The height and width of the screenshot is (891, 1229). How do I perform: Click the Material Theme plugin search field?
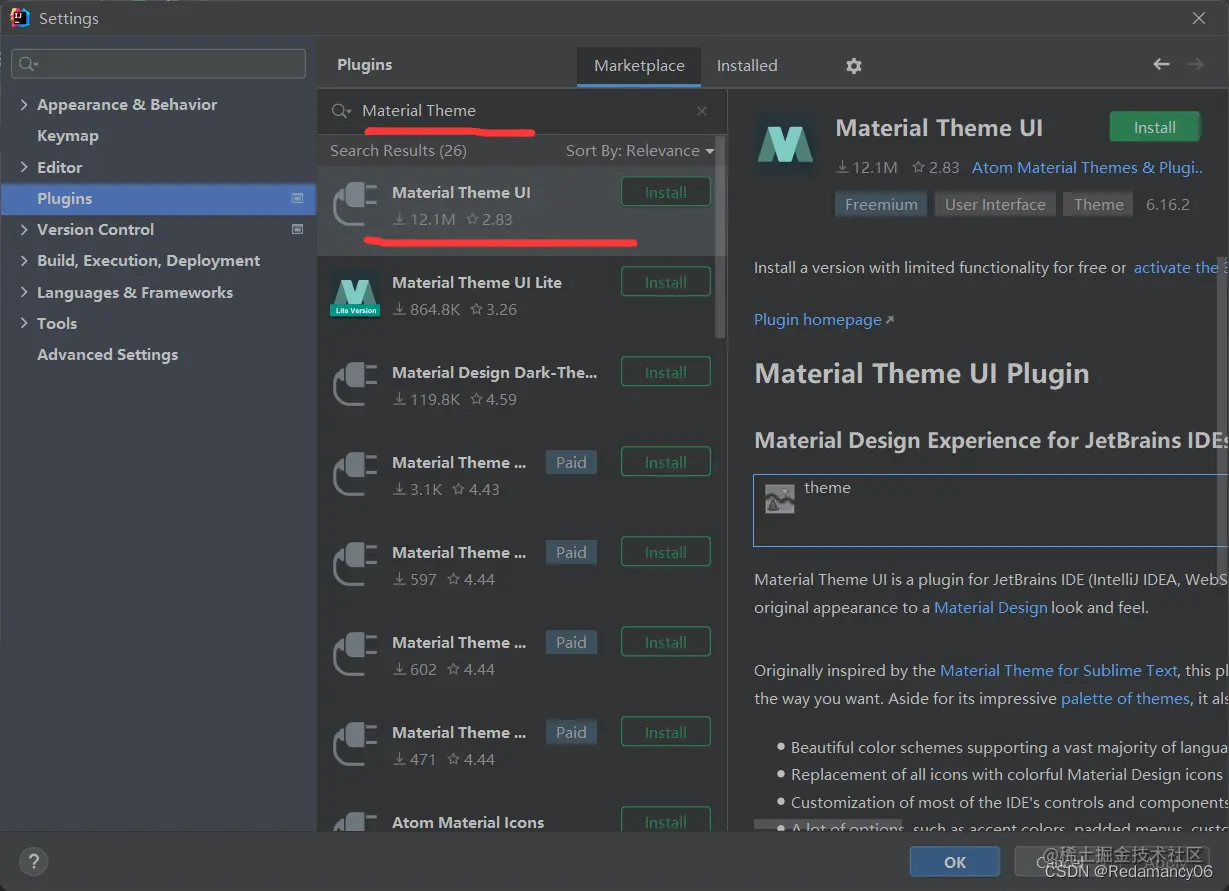520,111
